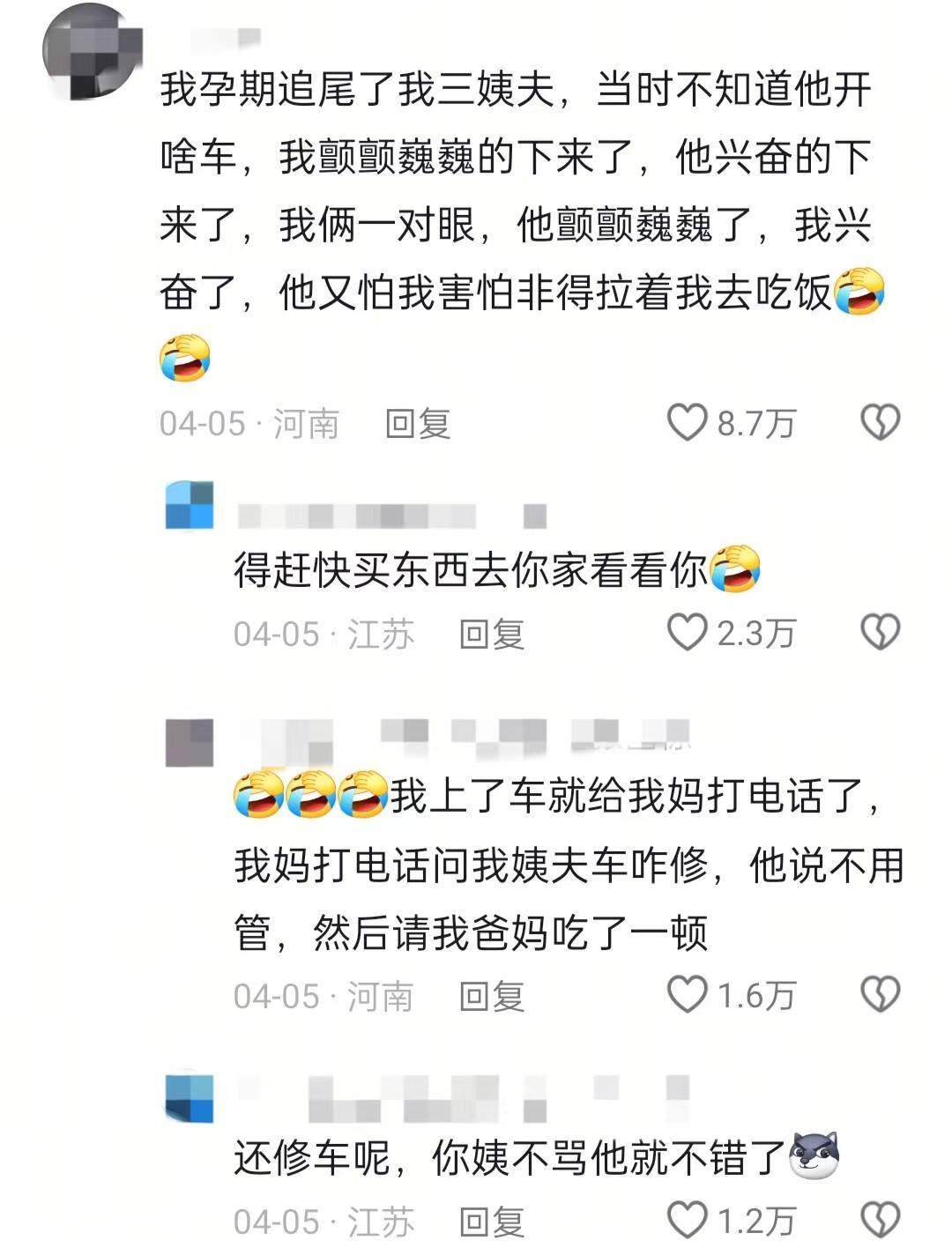The width and height of the screenshot is (952, 1248).
Task: Like the reply with 2.3万 likes
Action: tap(687, 632)
